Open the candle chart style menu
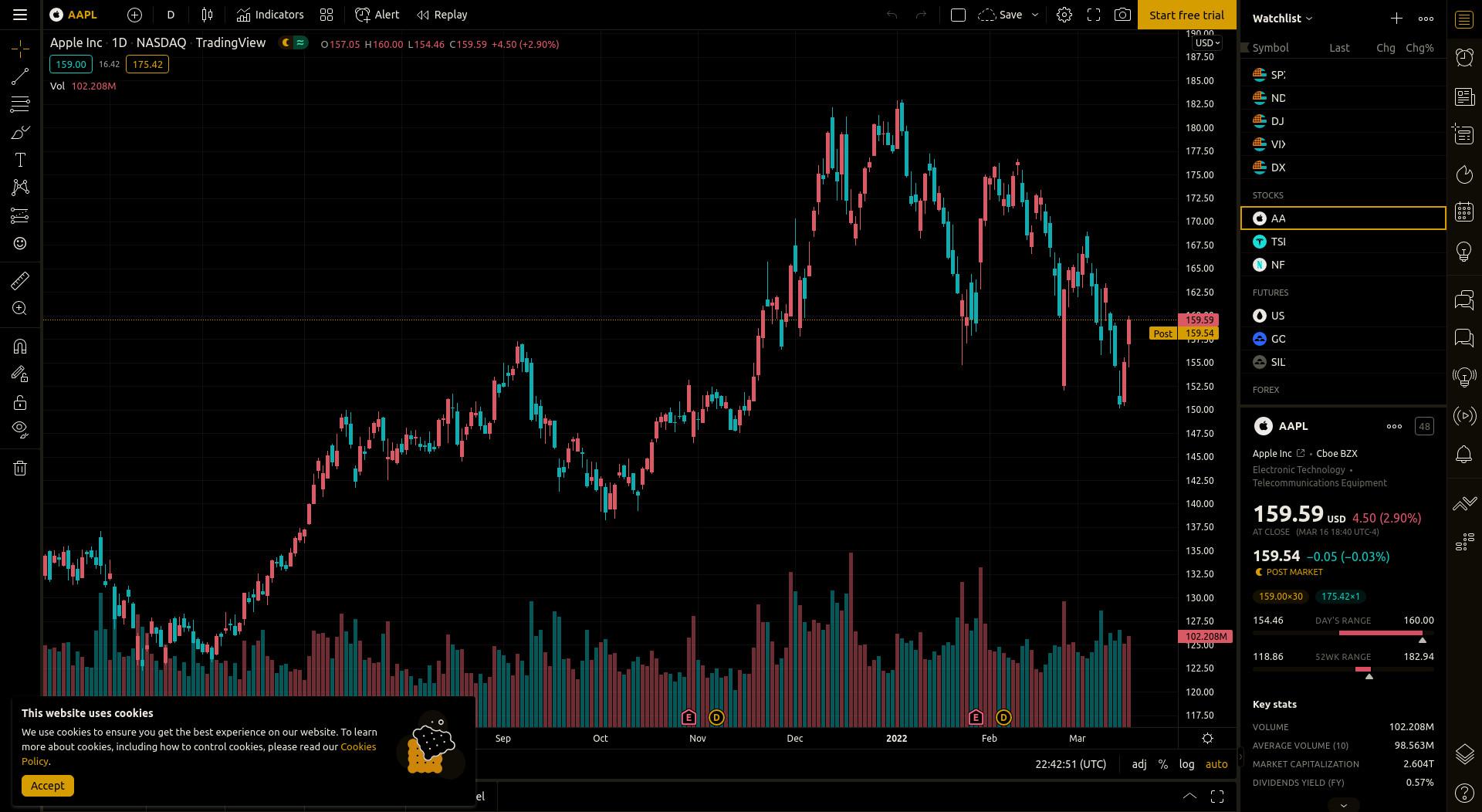Image resolution: width=1482 pixels, height=812 pixels. click(207, 15)
